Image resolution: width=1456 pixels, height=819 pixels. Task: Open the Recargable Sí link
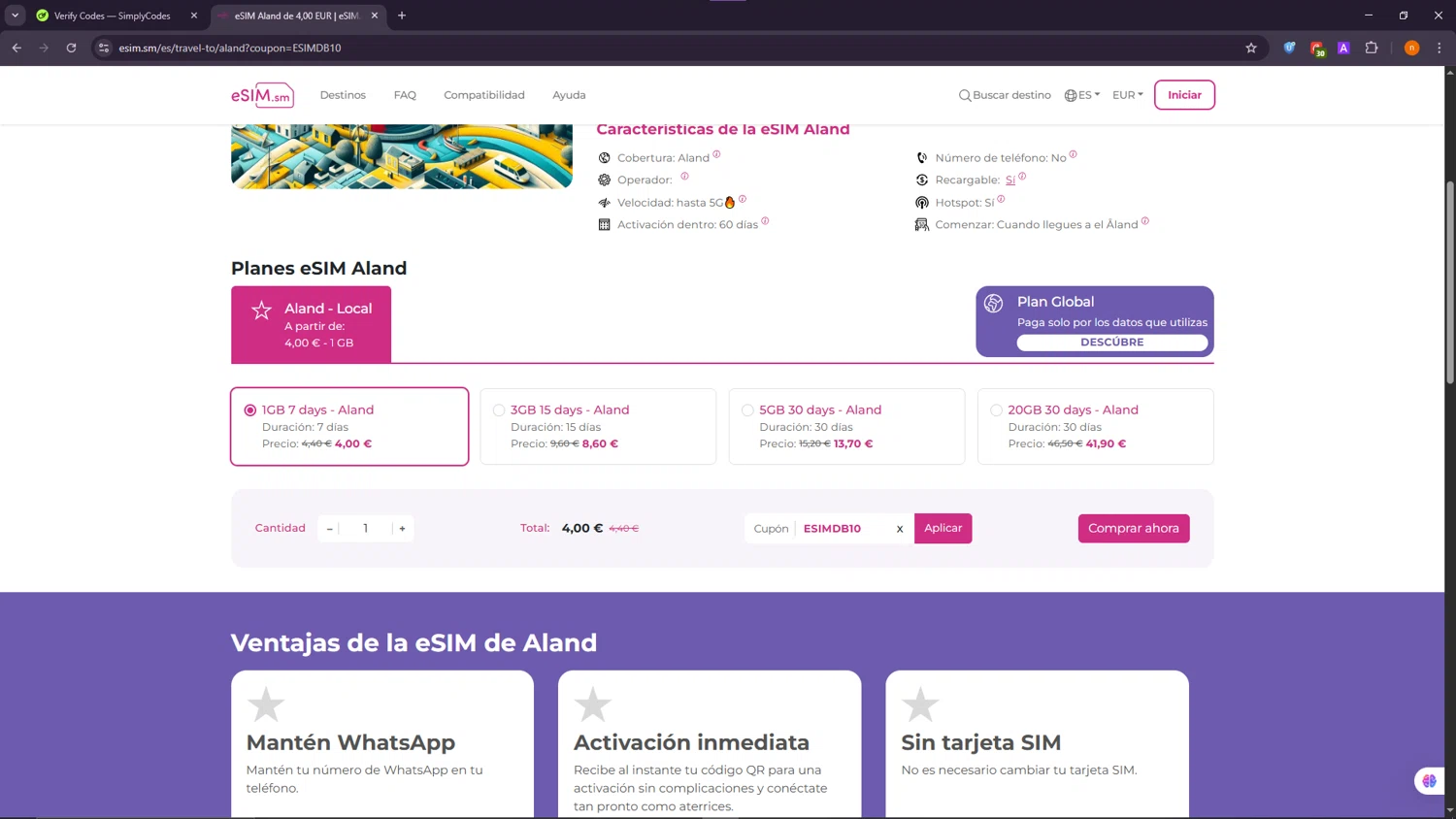(x=1009, y=180)
